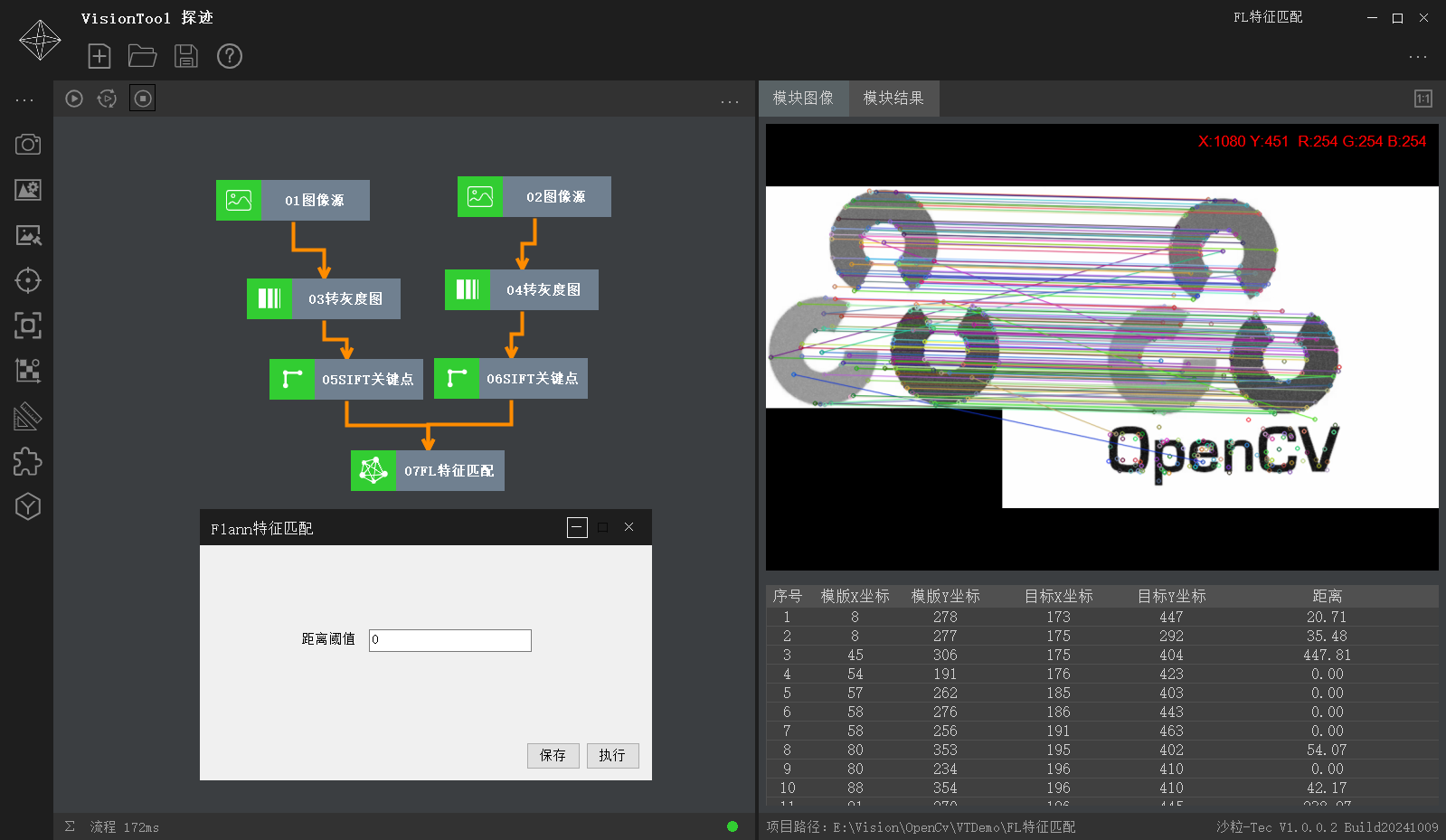The image size is (1446, 840).
Task: Save the project with floppy disk icon
Action: tap(186, 56)
